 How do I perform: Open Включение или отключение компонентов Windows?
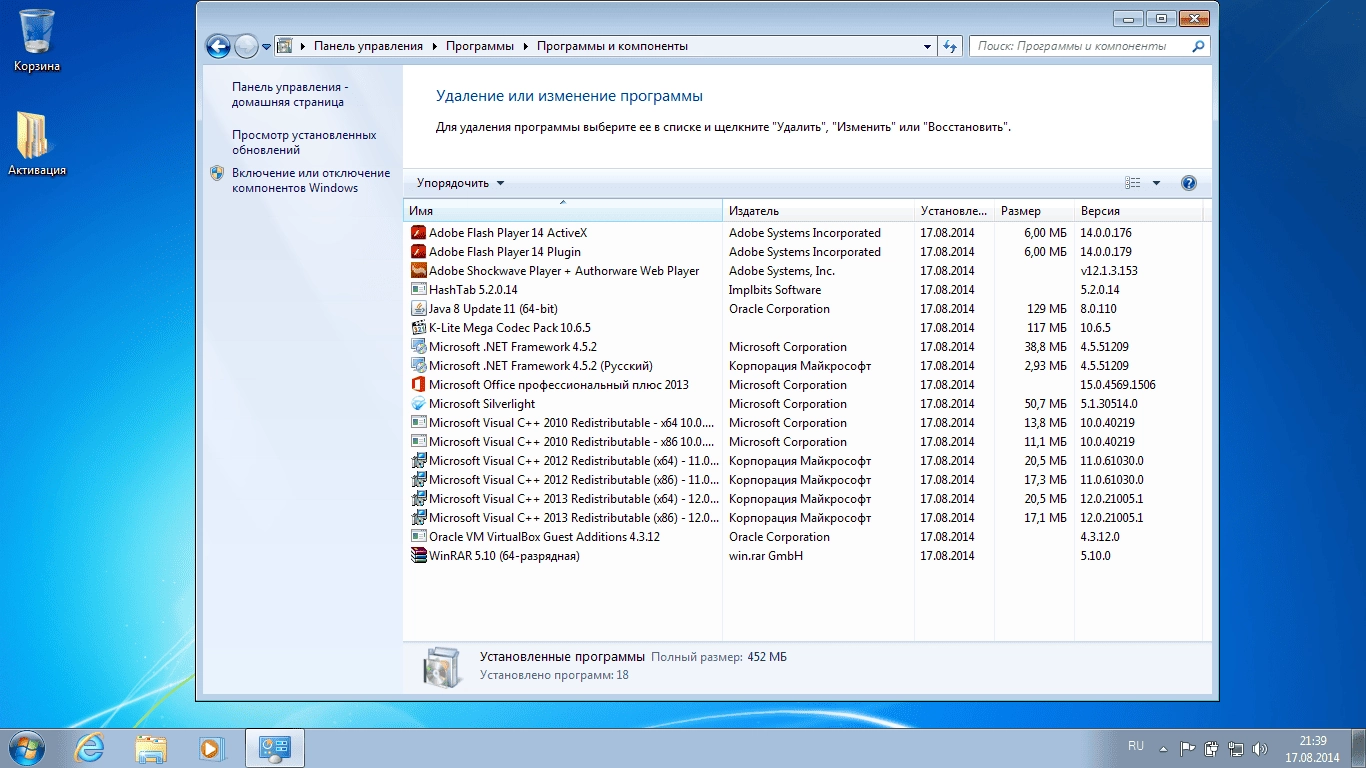pyautogui.click(x=300, y=179)
